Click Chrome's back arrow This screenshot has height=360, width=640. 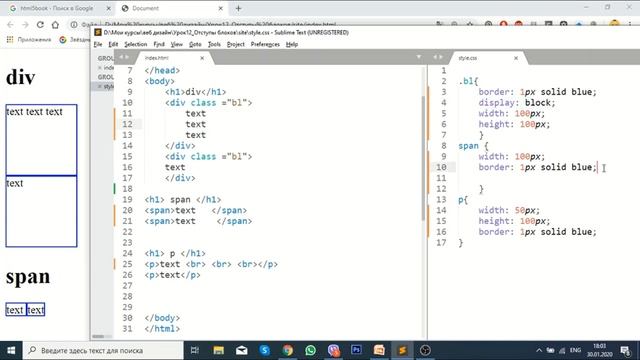coord(10,25)
